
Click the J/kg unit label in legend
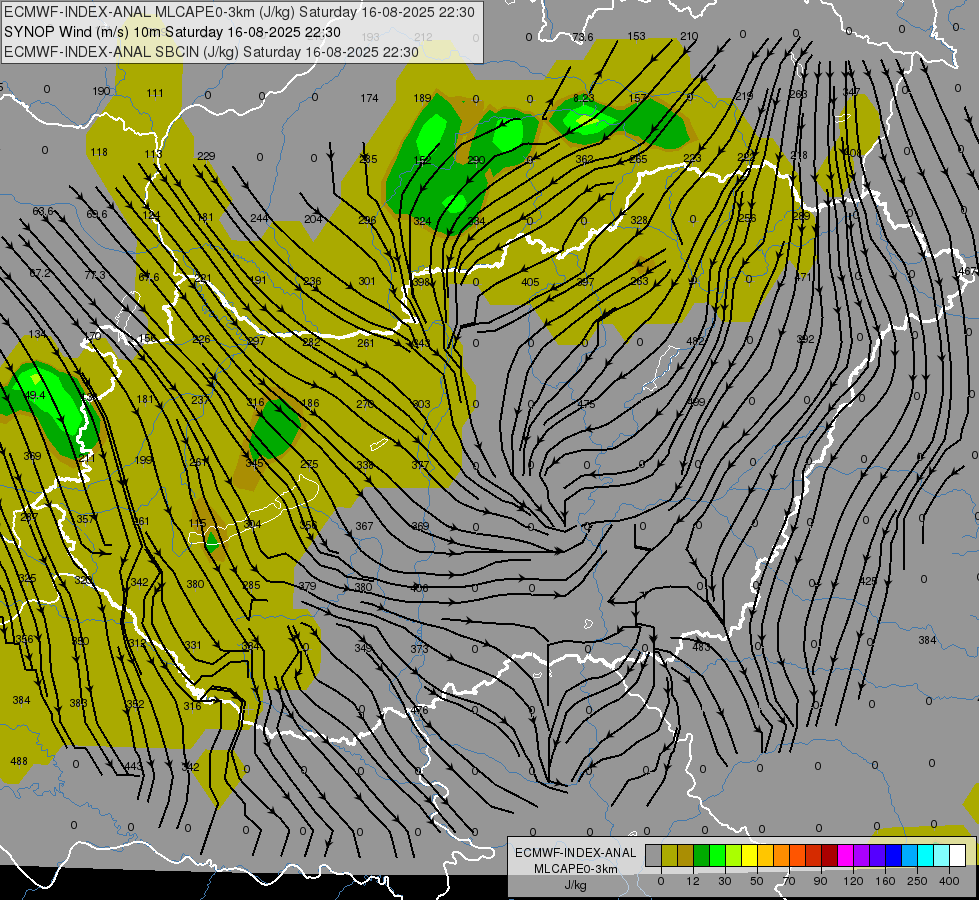click(576, 884)
